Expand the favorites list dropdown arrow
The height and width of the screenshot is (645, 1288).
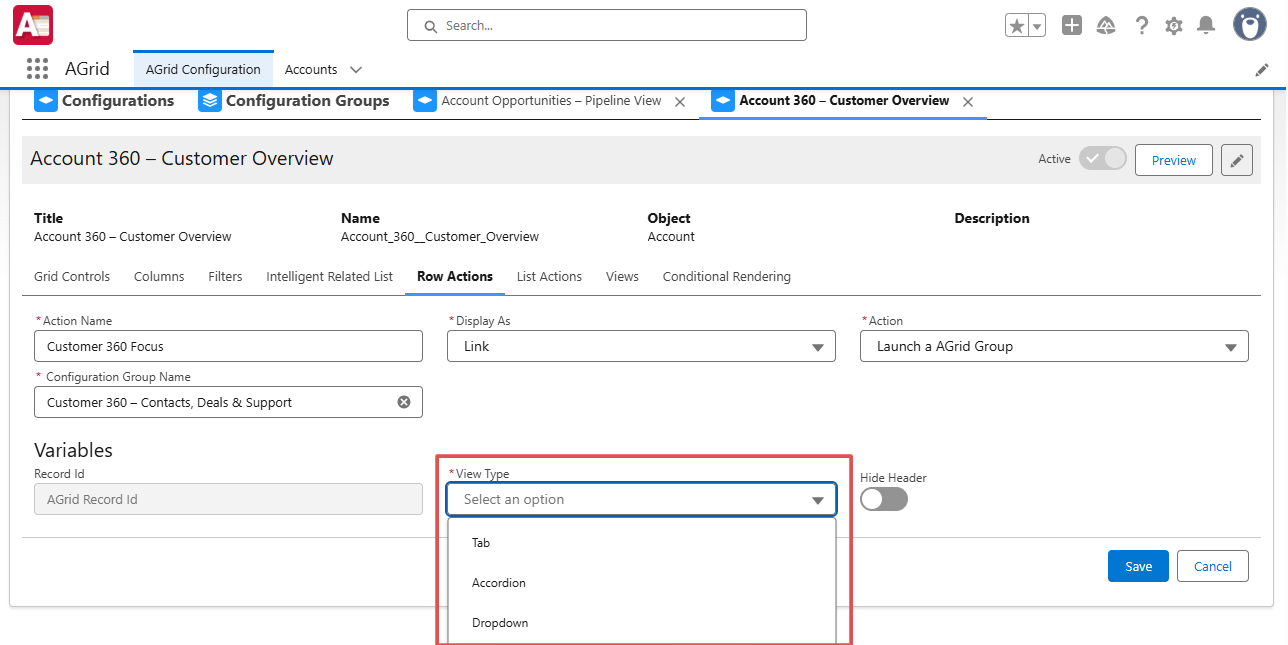point(1037,26)
